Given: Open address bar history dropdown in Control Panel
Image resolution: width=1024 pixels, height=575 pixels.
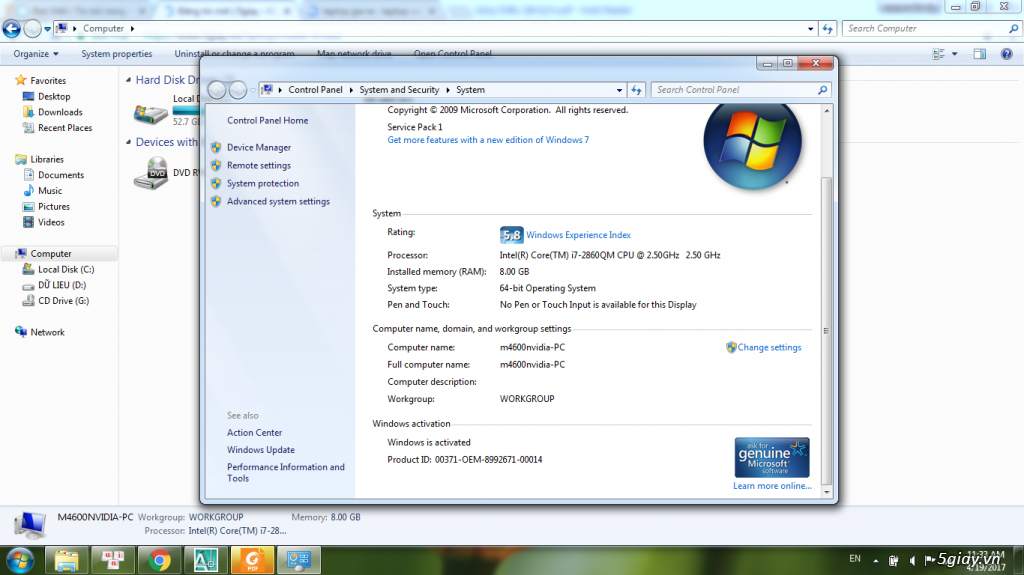Looking at the screenshot, I should pos(619,90).
